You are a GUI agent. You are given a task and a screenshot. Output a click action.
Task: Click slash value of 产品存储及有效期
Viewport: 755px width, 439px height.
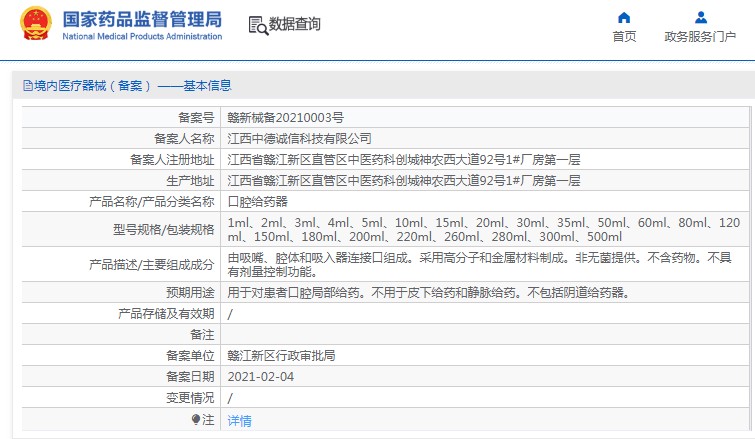(x=230, y=314)
